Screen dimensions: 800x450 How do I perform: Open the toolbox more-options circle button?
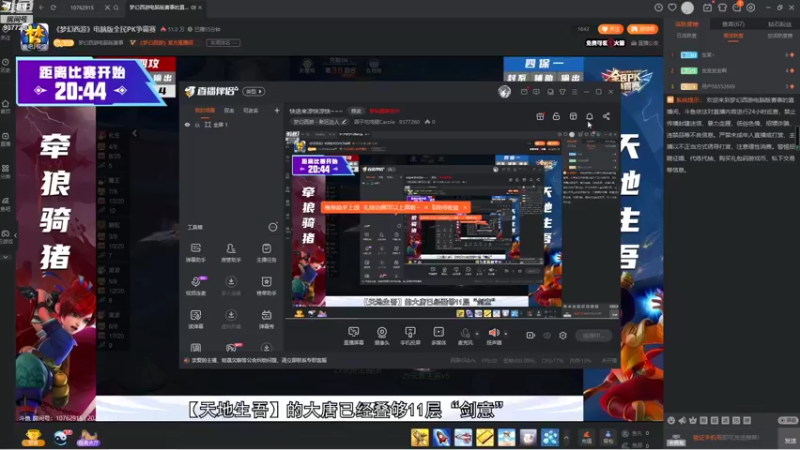tap(273, 227)
